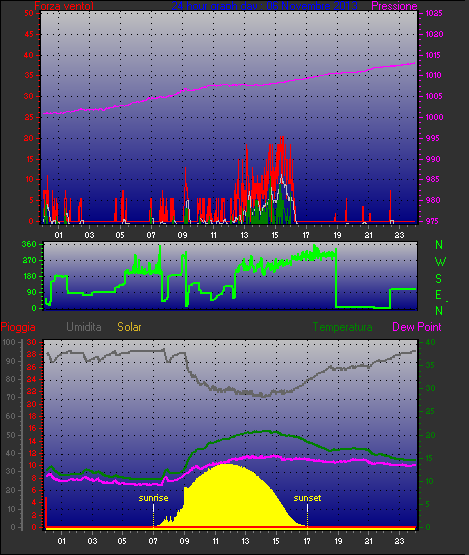This screenshot has height=555, width=469.
Task: Click the S compass direction label
Action: tap(439, 279)
